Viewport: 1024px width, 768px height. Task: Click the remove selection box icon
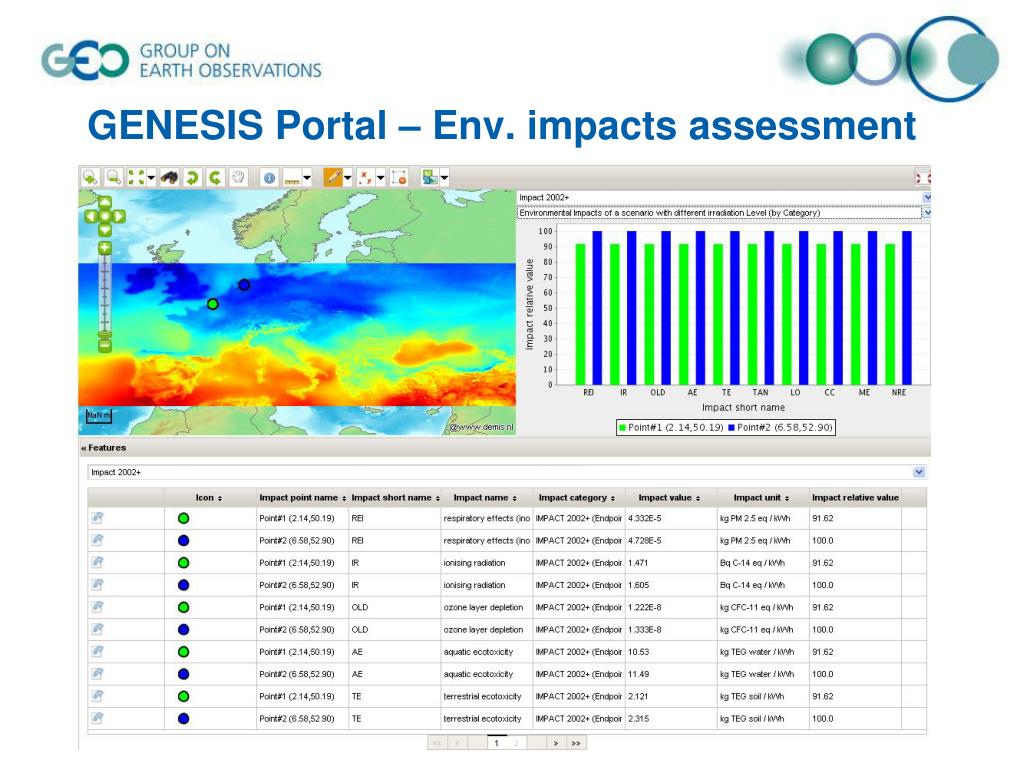pyautogui.click(x=398, y=178)
